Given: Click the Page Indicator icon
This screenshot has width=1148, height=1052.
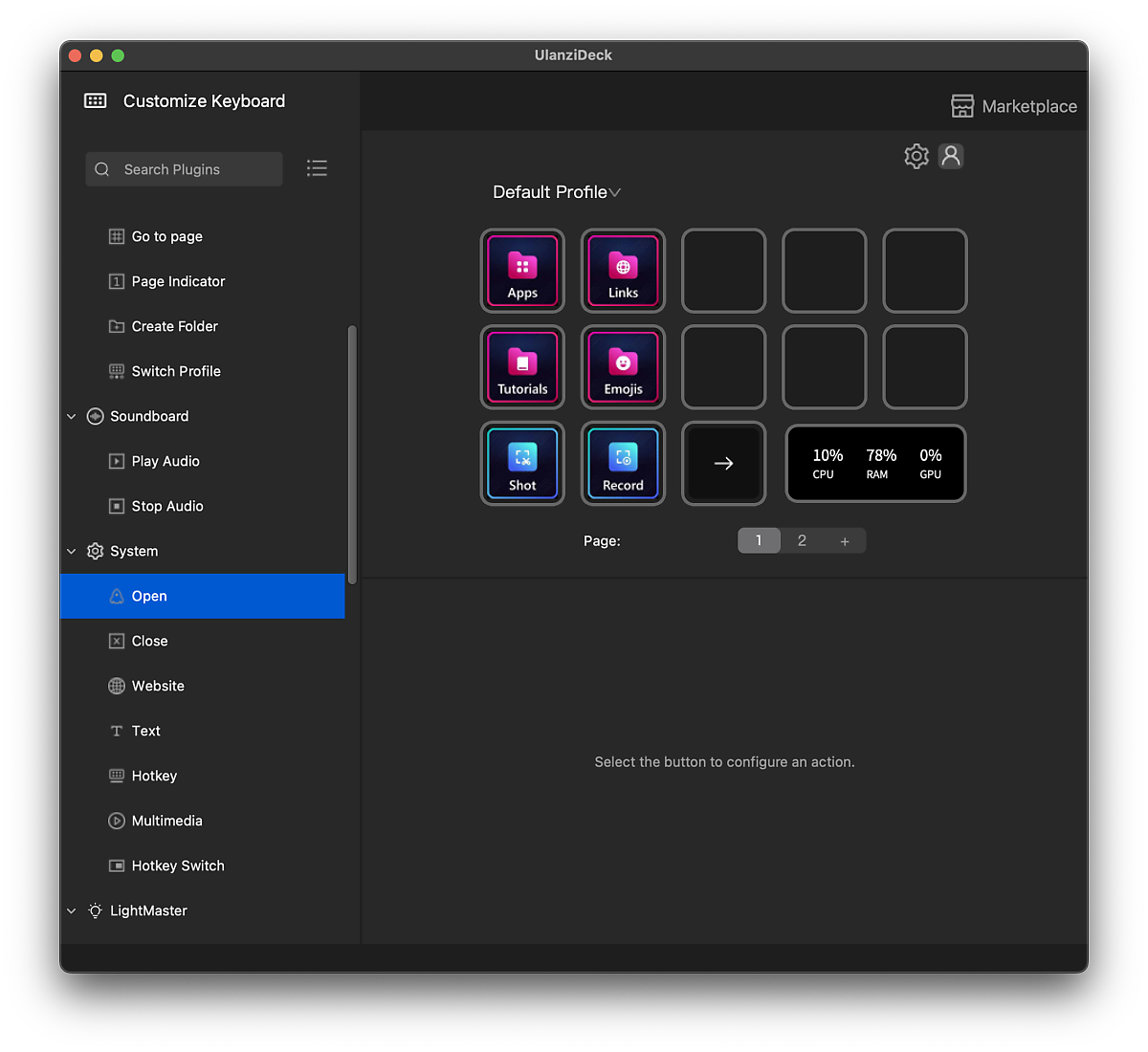Looking at the screenshot, I should click(117, 281).
